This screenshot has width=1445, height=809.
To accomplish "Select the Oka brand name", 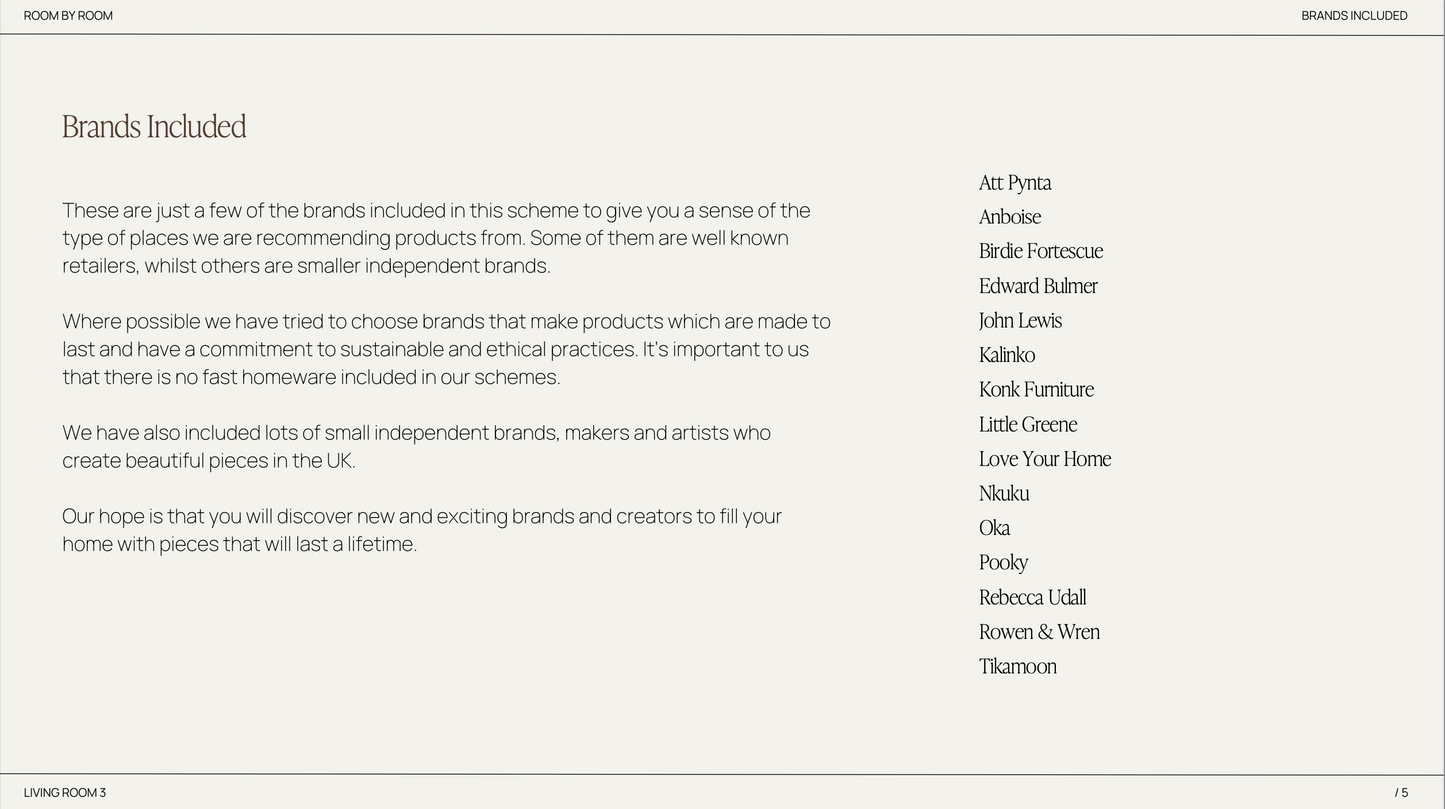I will tap(994, 528).
